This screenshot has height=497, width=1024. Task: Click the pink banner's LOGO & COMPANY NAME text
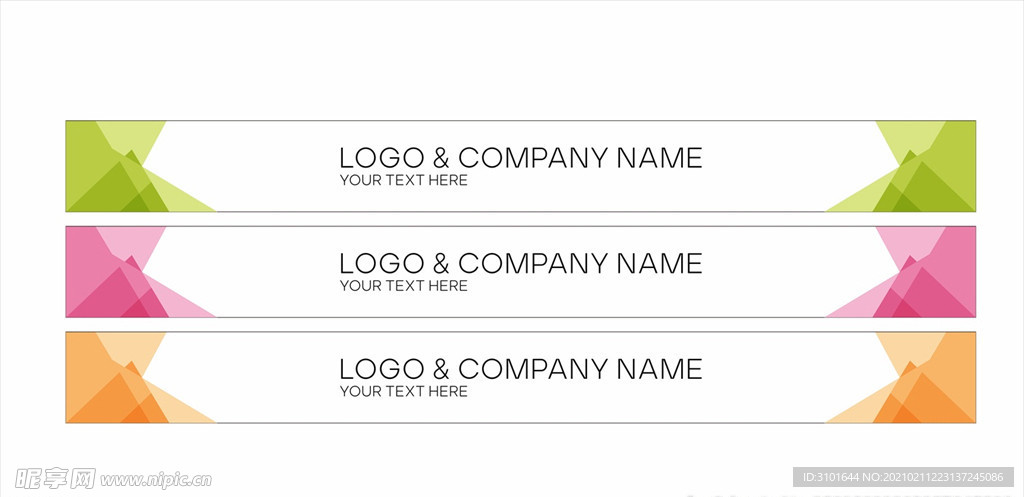click(x=520, y=263)
